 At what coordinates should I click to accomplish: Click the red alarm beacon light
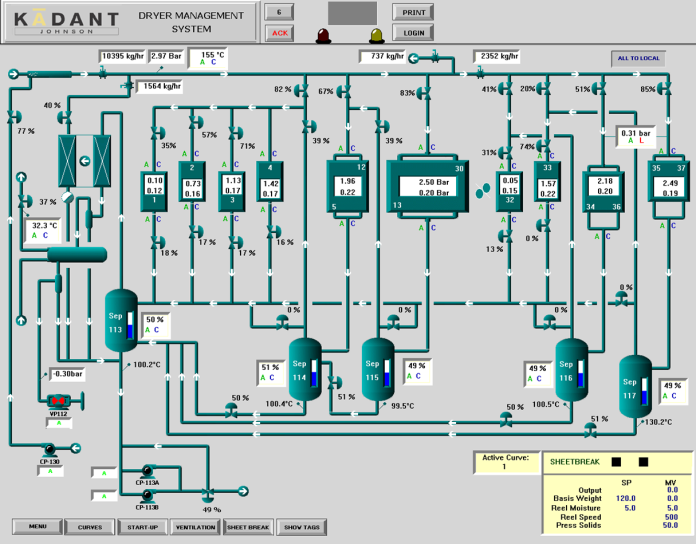click(324, 36)
